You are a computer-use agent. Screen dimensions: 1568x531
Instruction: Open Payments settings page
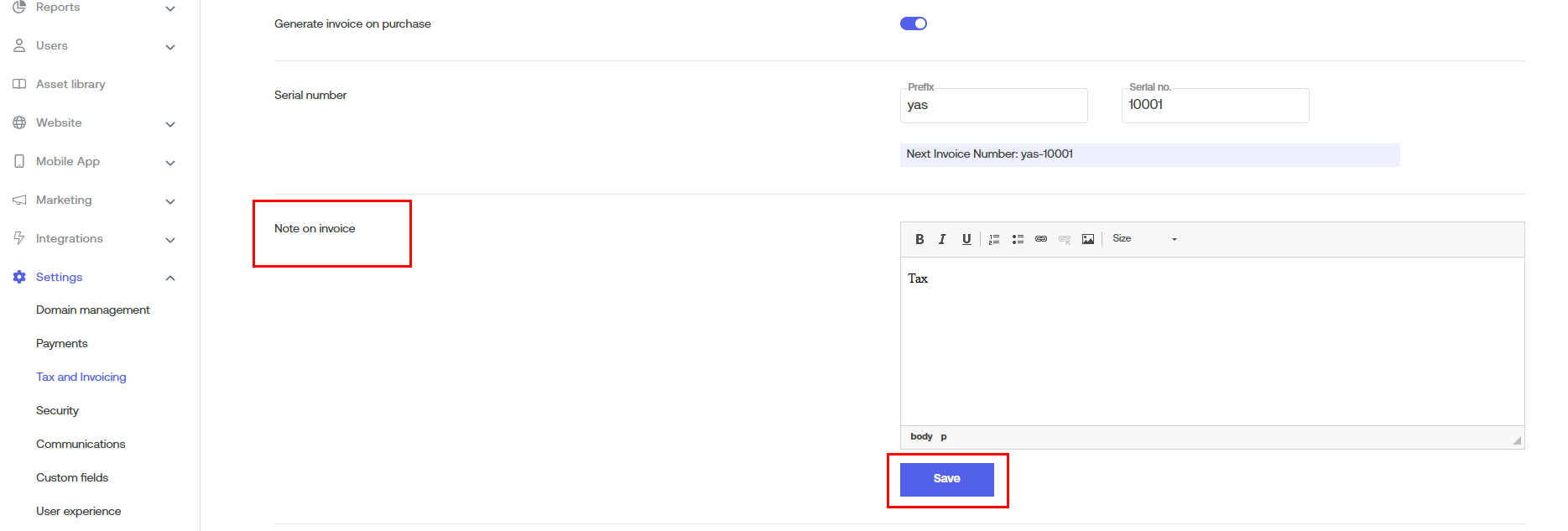click(62, 343)
